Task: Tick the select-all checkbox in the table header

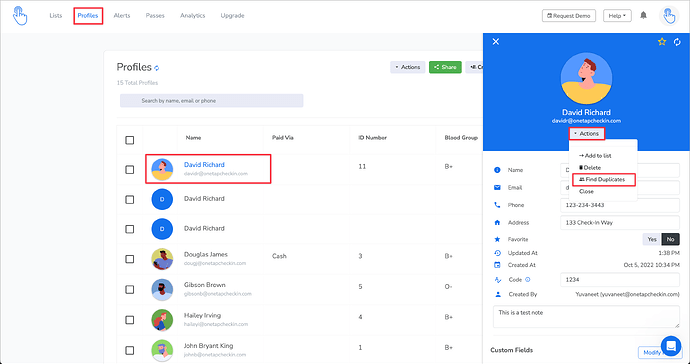Action: (129, 140)
